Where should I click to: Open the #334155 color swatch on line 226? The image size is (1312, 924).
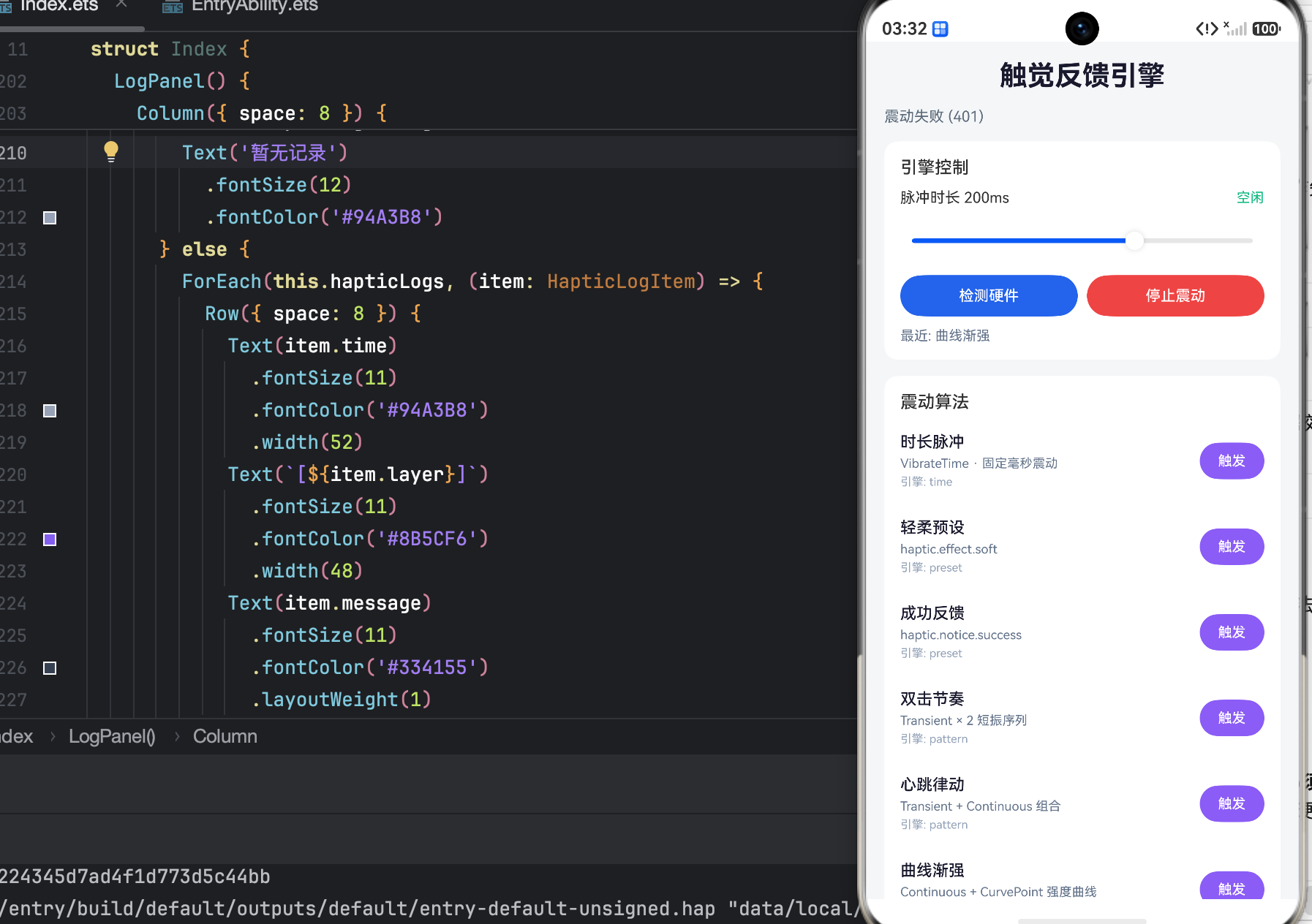pos(50,668)
